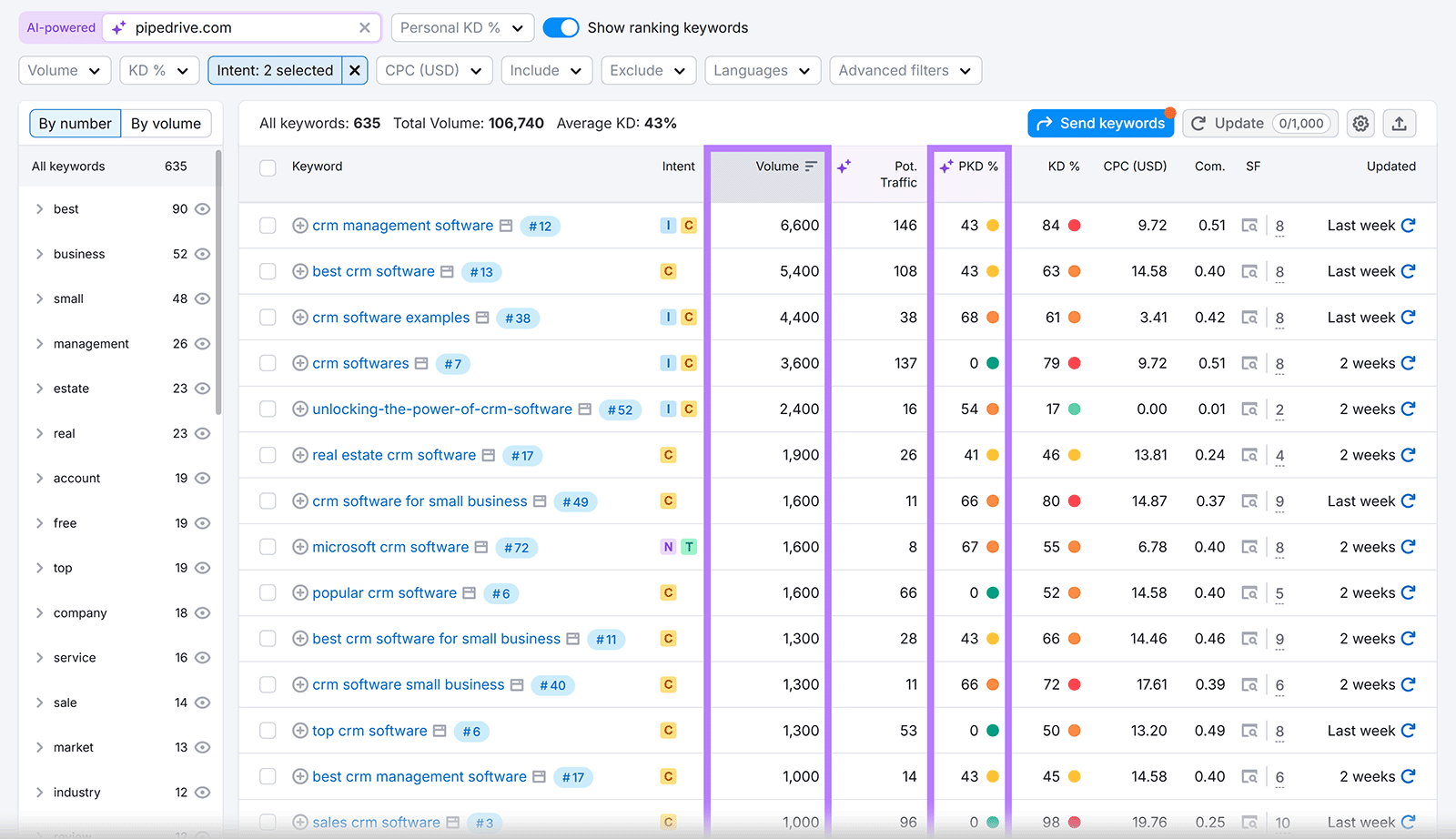
Task: Add 'best crm software' keyword via plus icon
Action: point(299,271)
